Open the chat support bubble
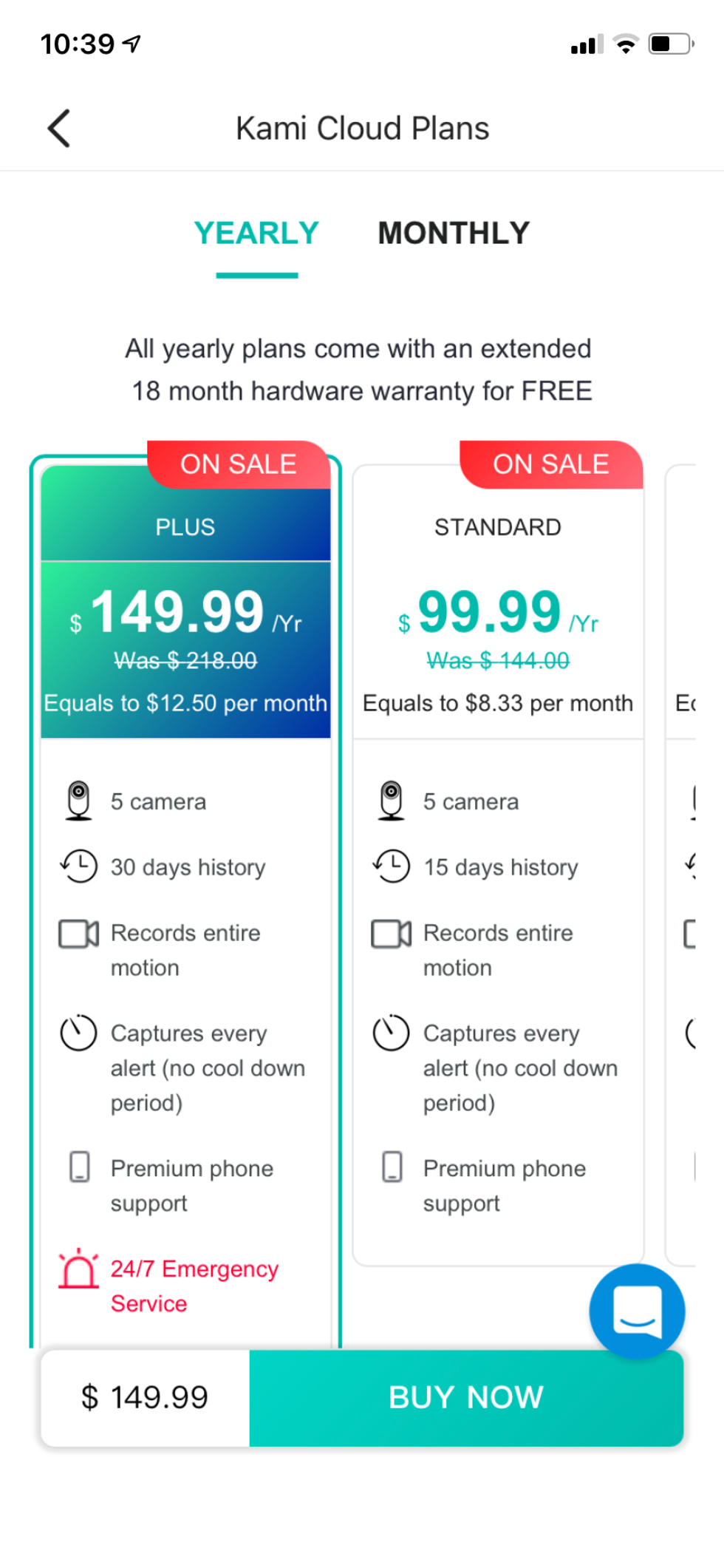This screenshot has width=724, height=1568. click(636, 1311)
